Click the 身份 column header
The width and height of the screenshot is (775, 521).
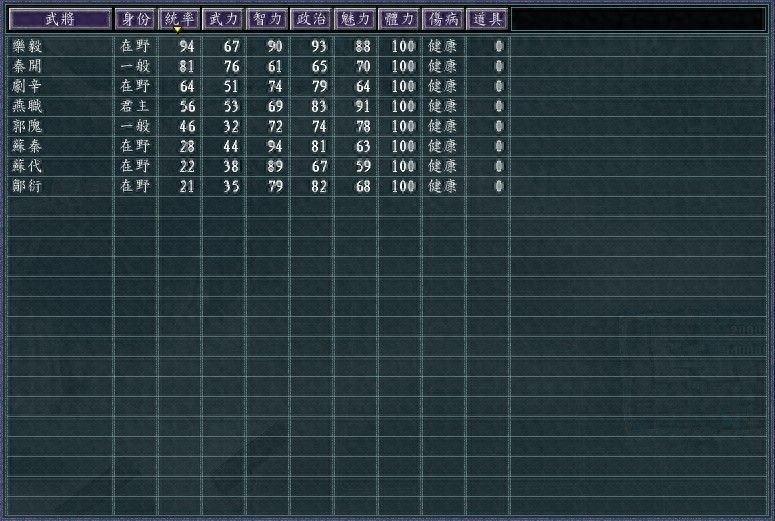pyautogui.click(x=135, y=19)
